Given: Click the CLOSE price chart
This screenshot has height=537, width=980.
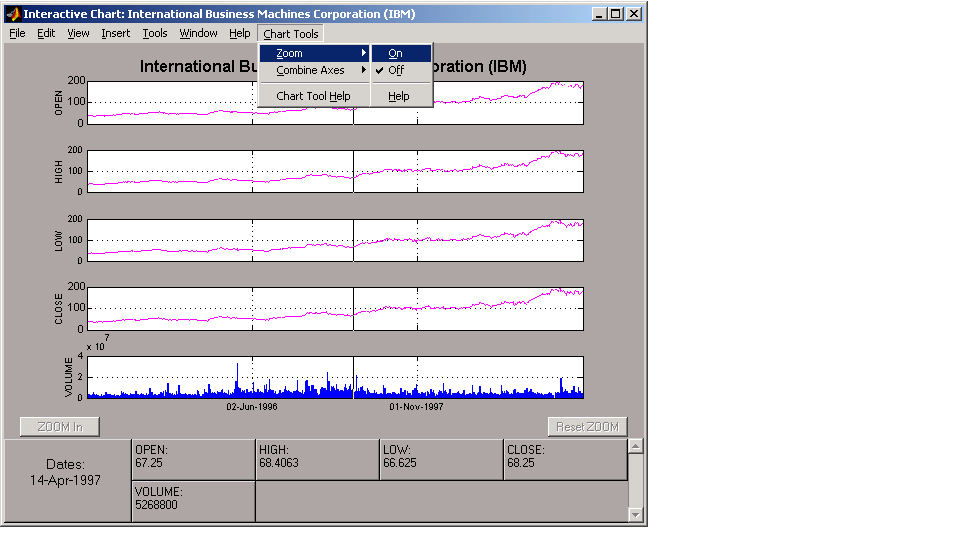Looking at the screenshot, I should [x=336, y=309].
